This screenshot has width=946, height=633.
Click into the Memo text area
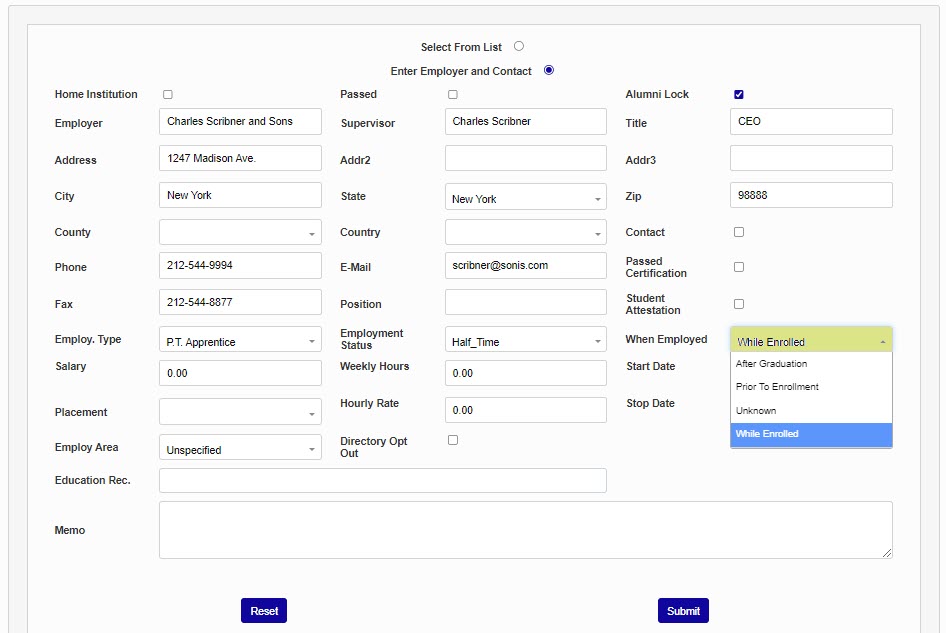coord(525,530)
